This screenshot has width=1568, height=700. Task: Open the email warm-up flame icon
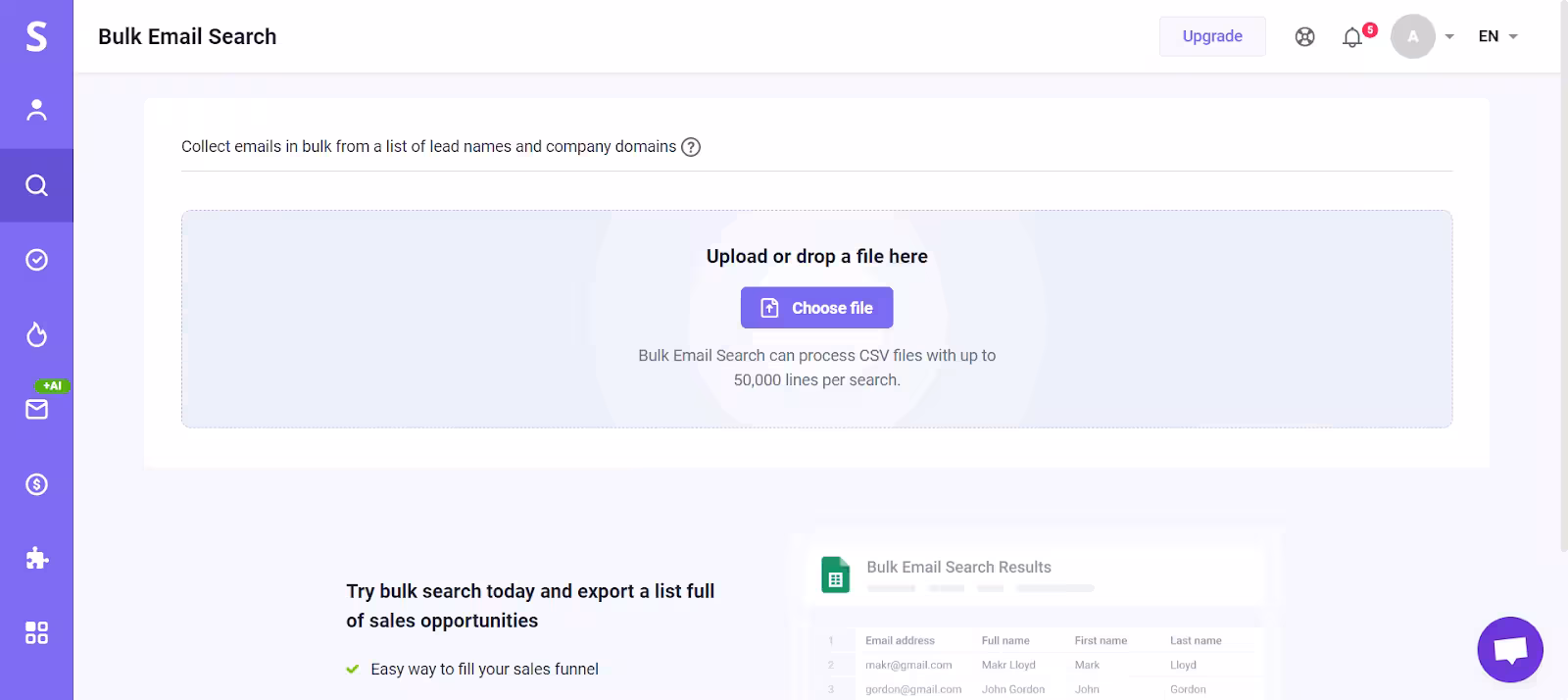coord(36,335)
